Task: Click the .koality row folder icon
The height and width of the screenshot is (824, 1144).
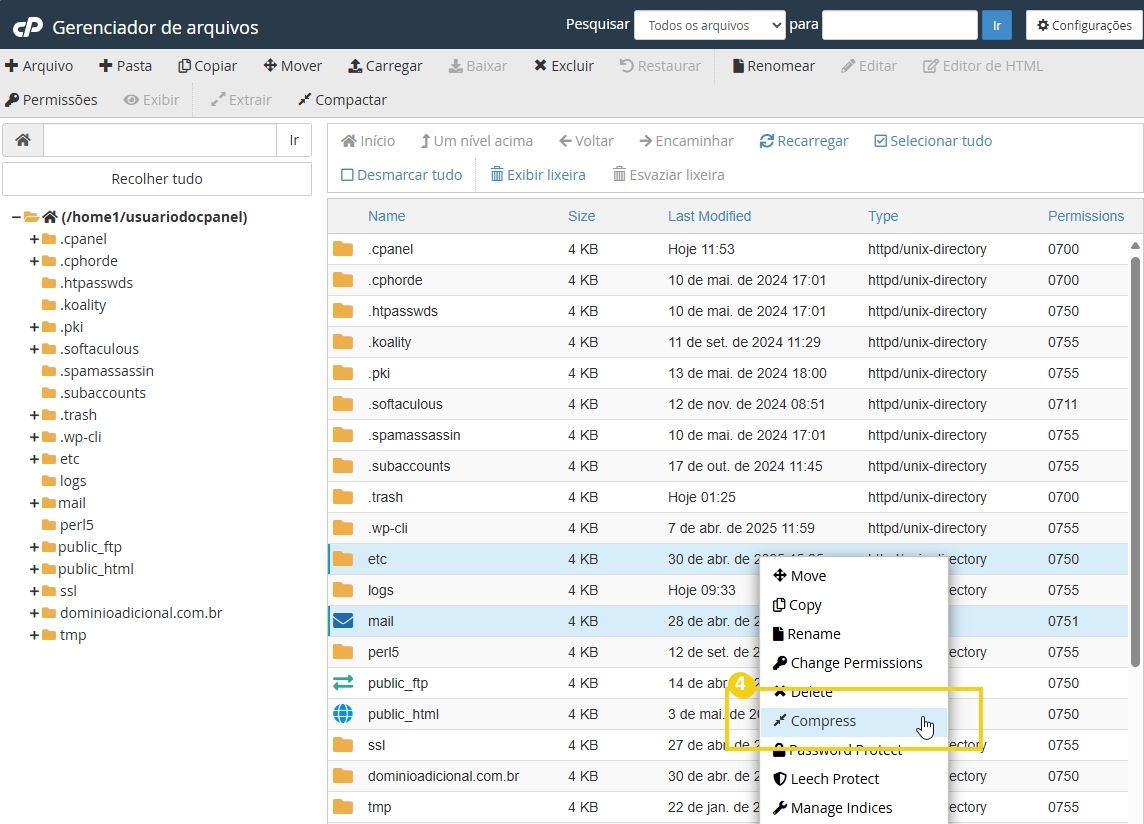Action: (343, 342)
